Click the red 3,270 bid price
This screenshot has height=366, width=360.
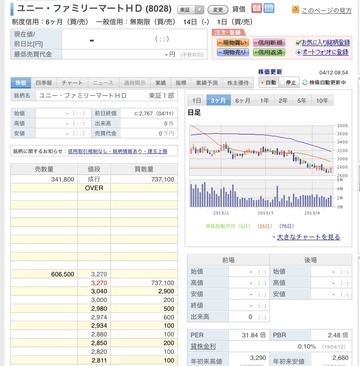(x=99, y=283)
